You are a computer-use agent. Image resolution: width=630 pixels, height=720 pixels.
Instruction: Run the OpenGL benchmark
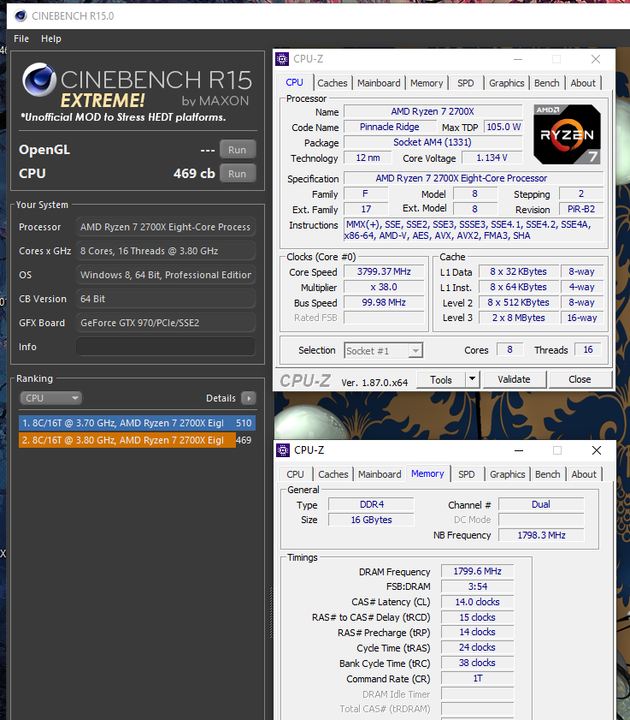click(x=237, y=150)
